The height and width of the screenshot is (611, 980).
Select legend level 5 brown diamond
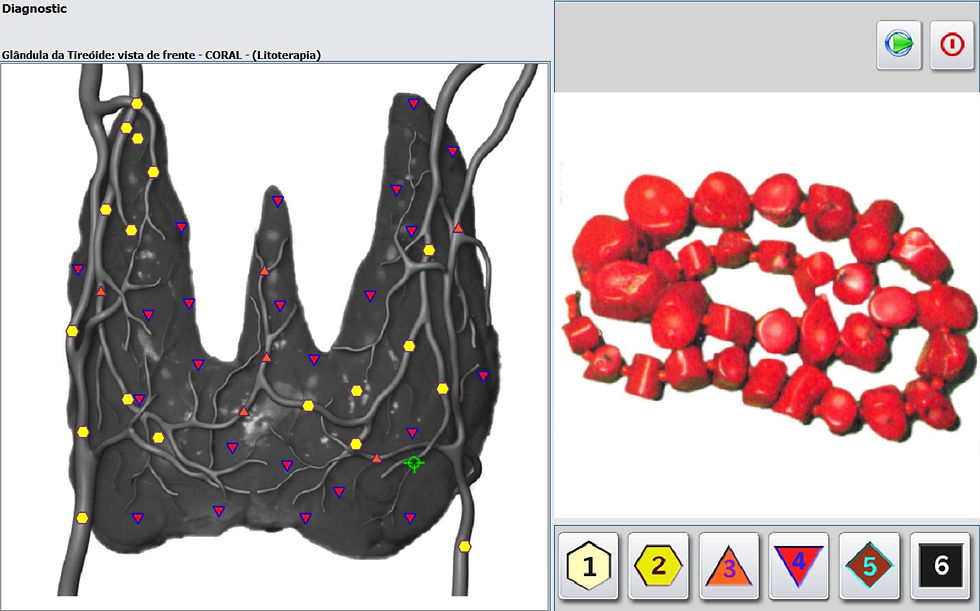pyautogui.click(x=869, y=566)
